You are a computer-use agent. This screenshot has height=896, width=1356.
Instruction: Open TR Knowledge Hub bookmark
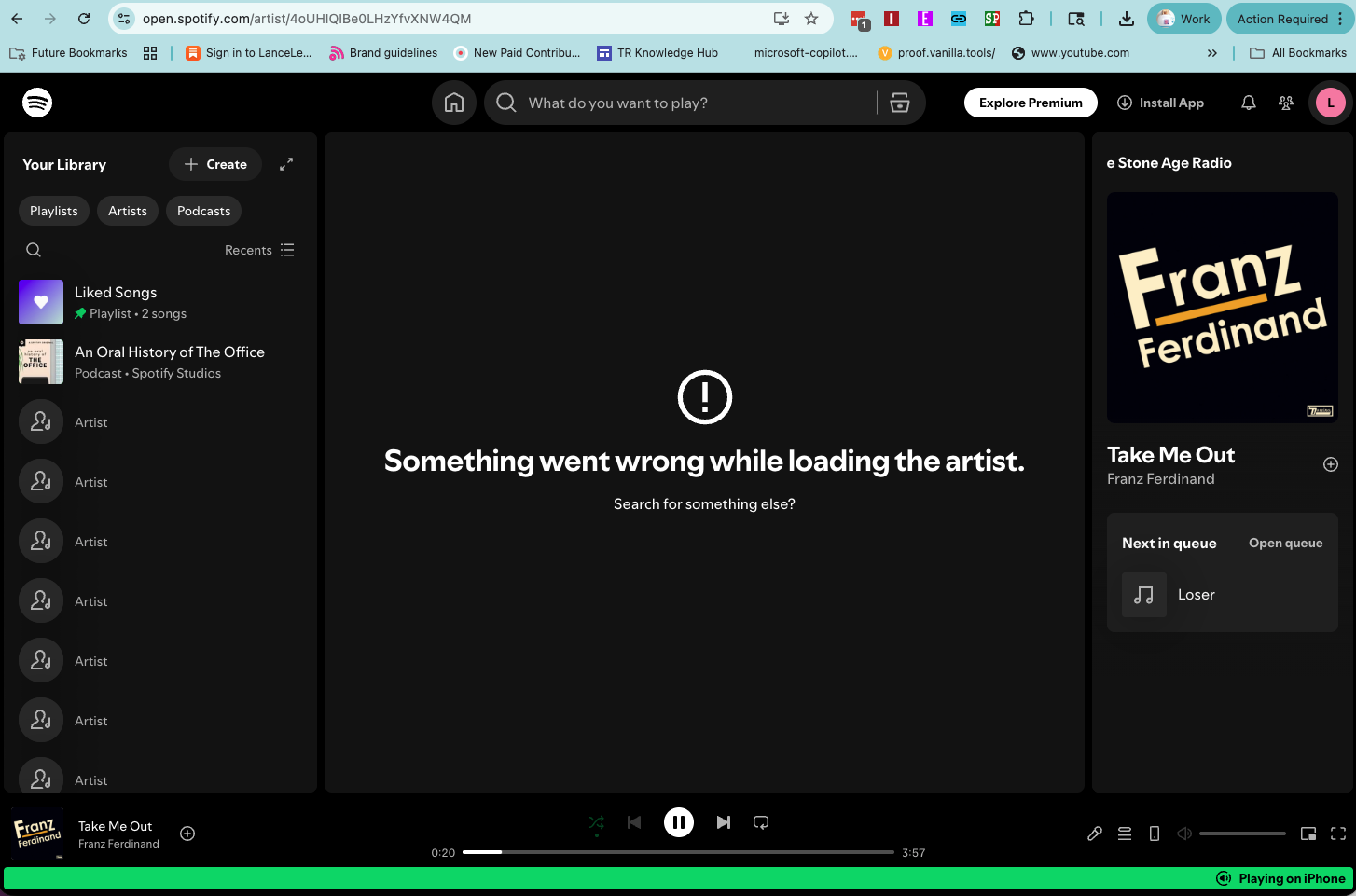pos(658,53)
